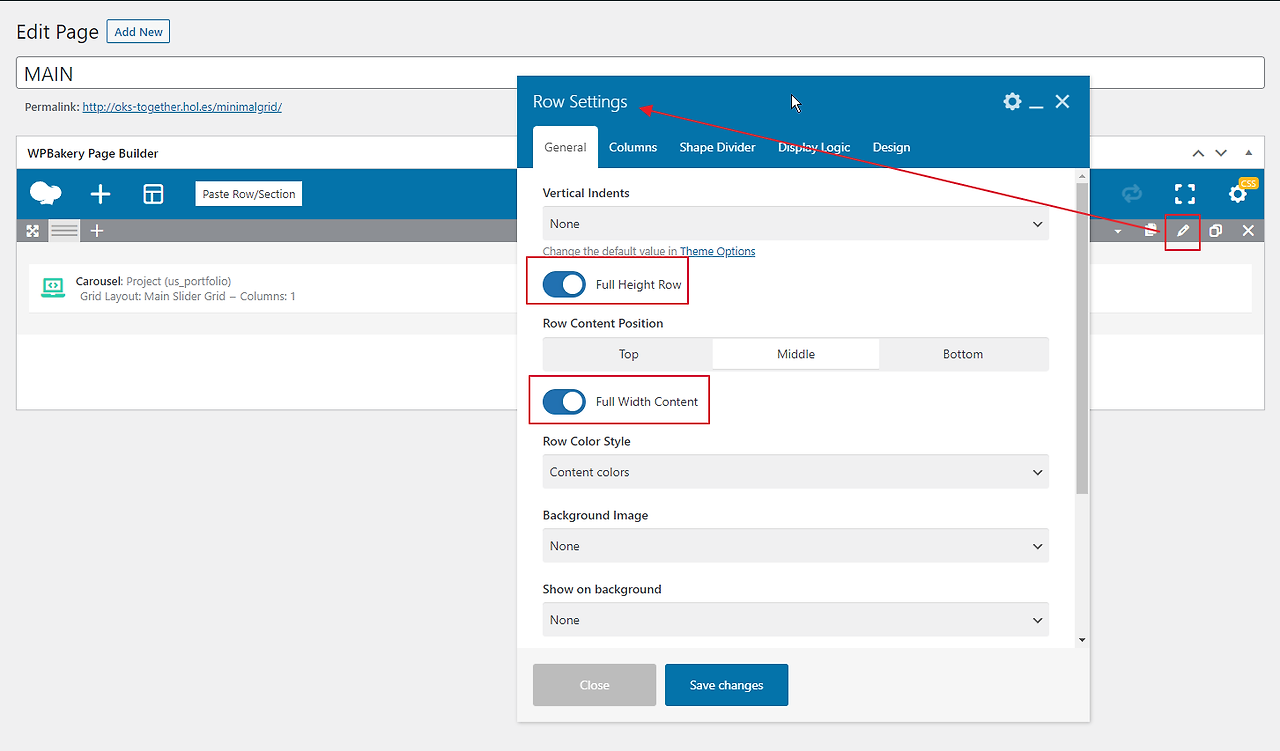Click the 'WPBakery Page Builder' panel title
This screenshot has height=751, width=1280.
pos(93,154)
